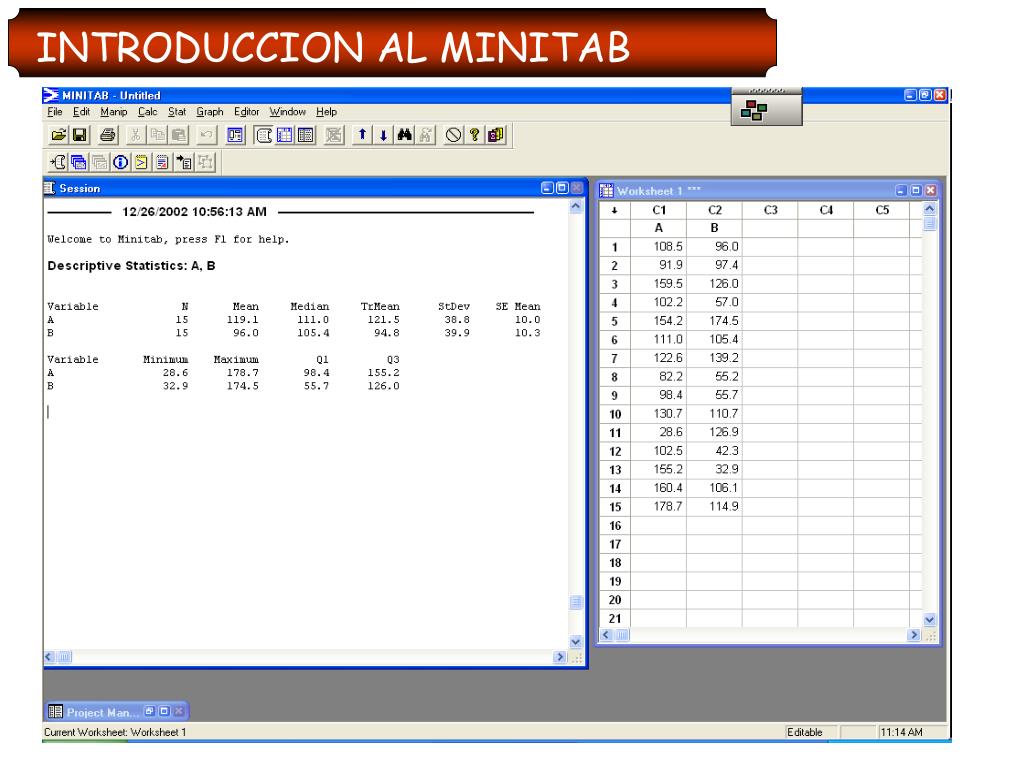Maximize the Session window
The height and width of the screenshot is (768, 1024).
pos(562,188)
